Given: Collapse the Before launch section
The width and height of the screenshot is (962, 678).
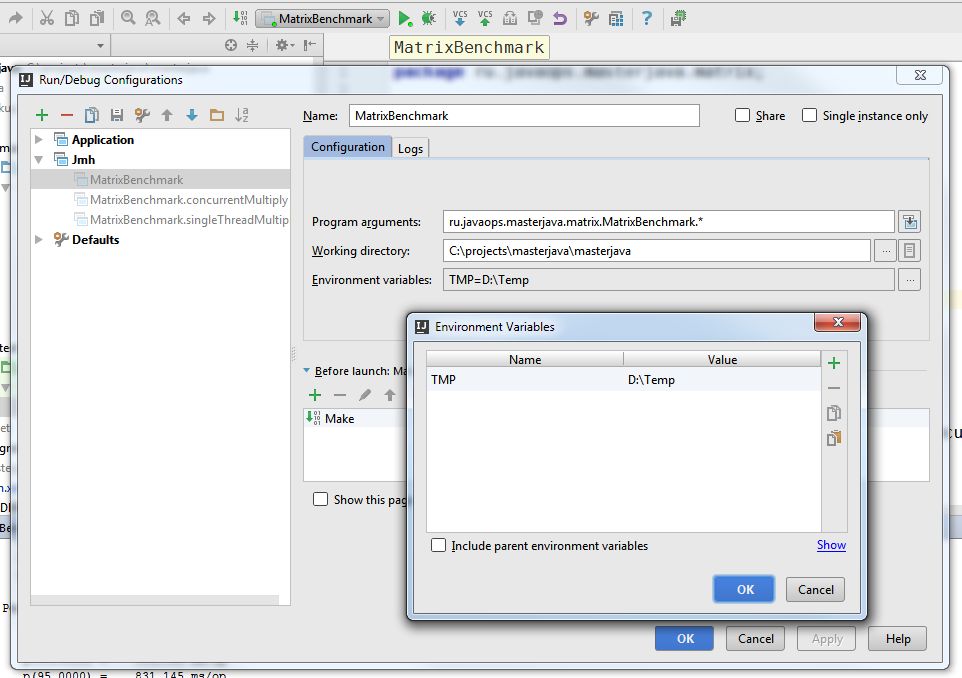Looking at the screenshot, I should pos(307,371).
